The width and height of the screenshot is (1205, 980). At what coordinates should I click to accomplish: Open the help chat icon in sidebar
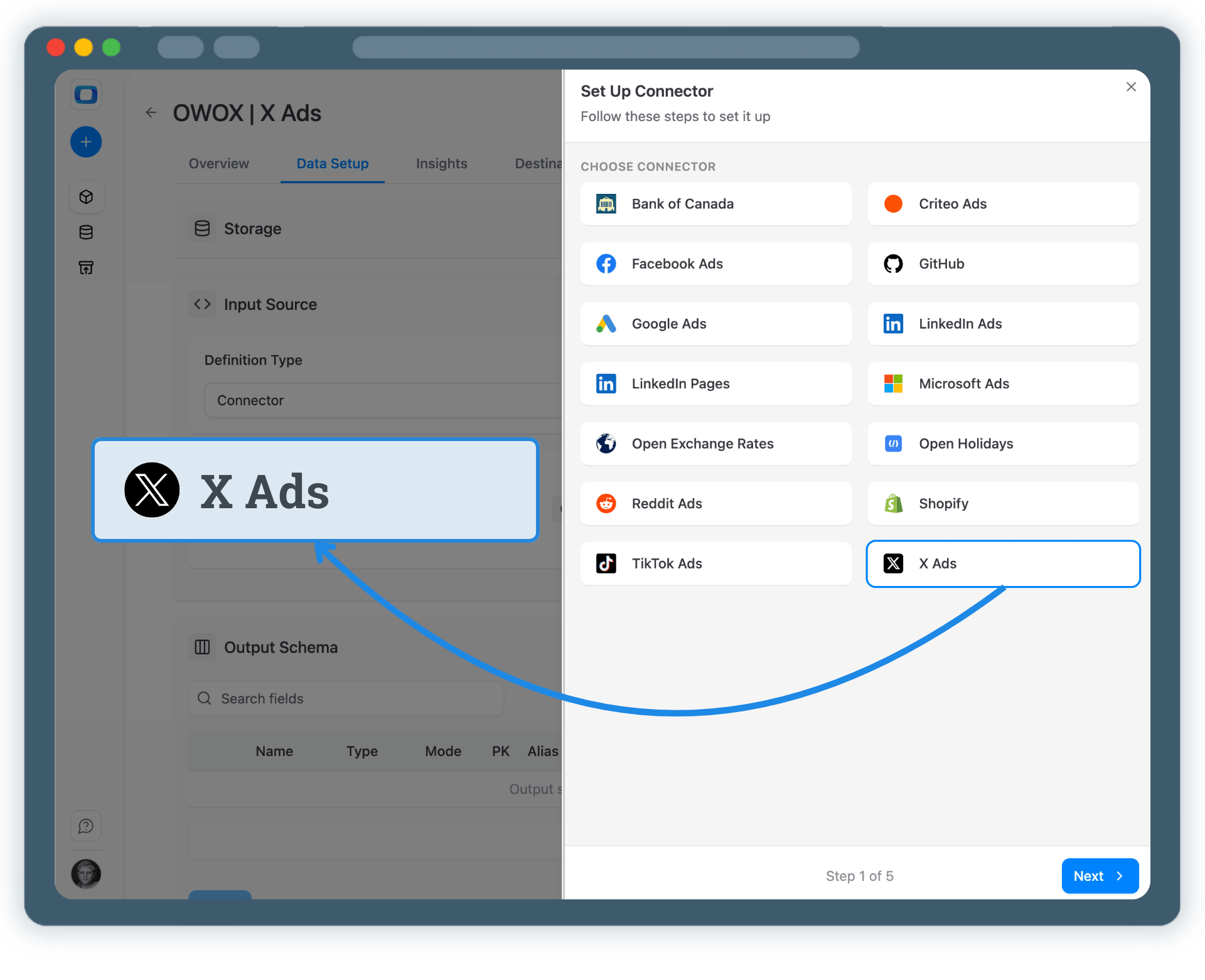86,826
